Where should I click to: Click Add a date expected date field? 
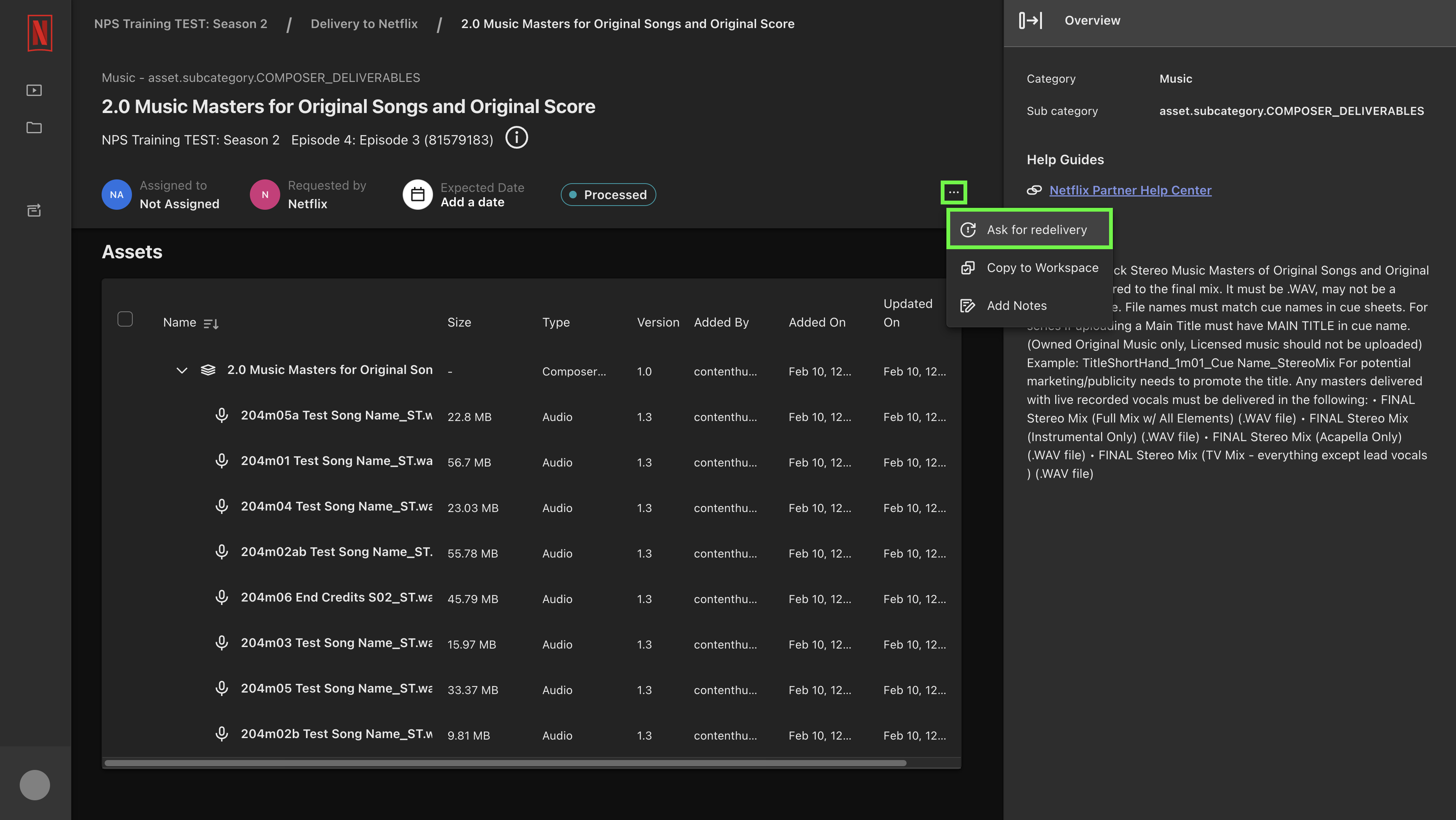(472, 201)
